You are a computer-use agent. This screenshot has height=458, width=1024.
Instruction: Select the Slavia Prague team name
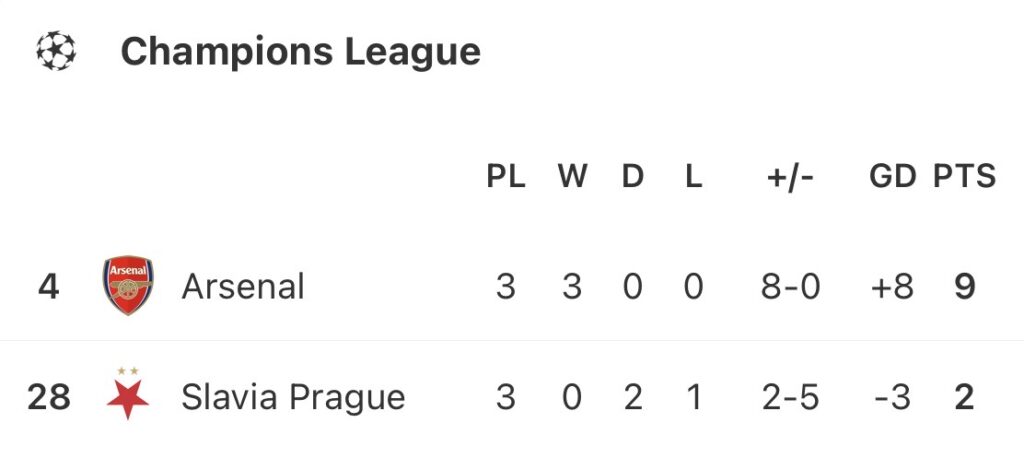293,397
